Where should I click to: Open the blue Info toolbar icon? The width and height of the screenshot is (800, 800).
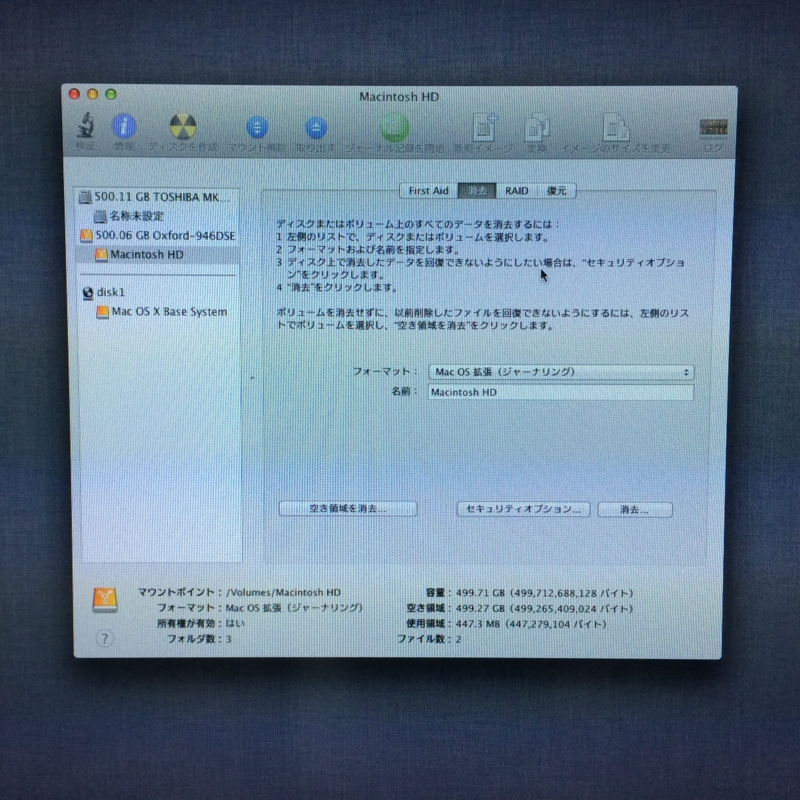pos(124,126)
